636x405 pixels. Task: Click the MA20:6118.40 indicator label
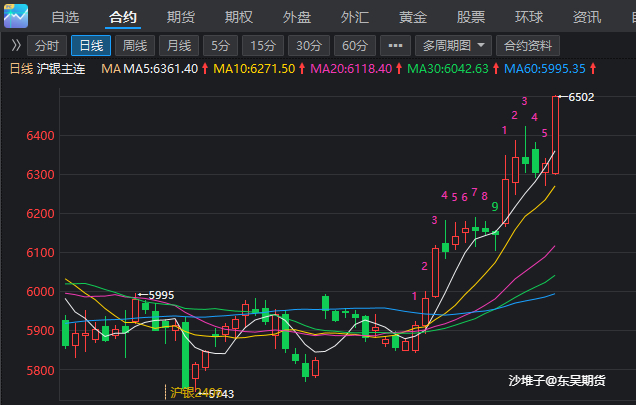351,69
